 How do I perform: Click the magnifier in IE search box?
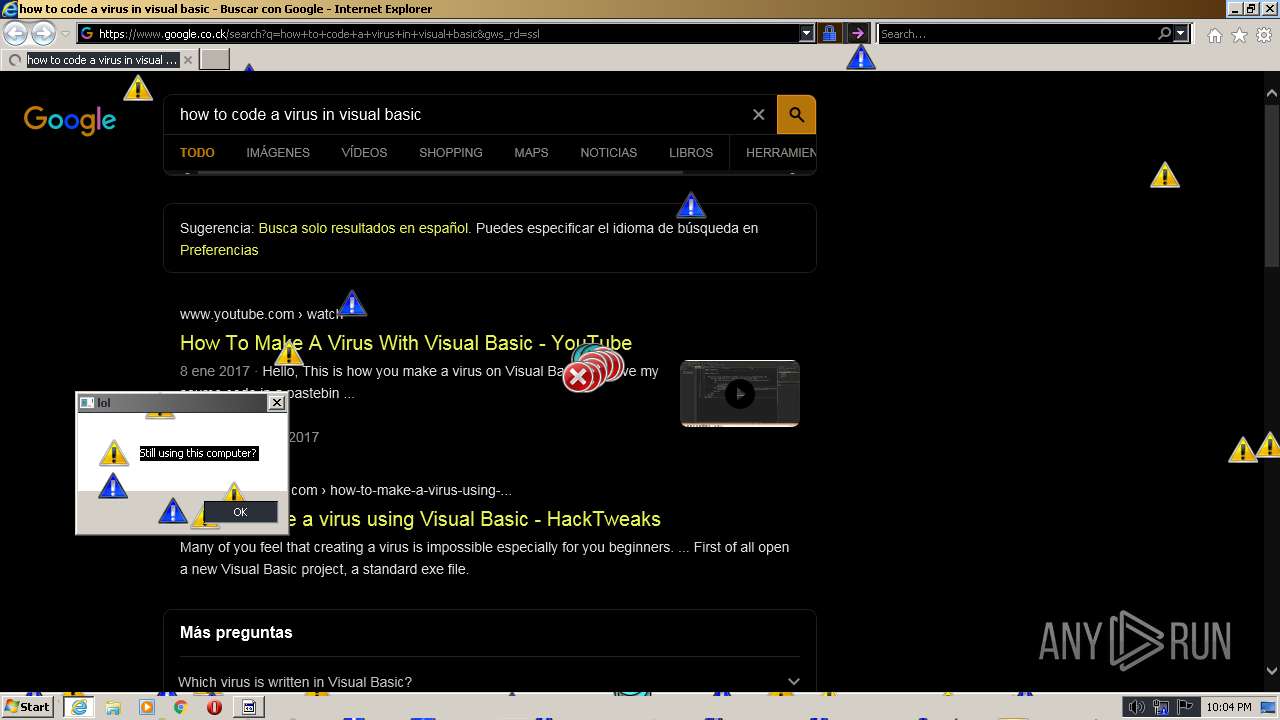click(x=1164, y=34)
